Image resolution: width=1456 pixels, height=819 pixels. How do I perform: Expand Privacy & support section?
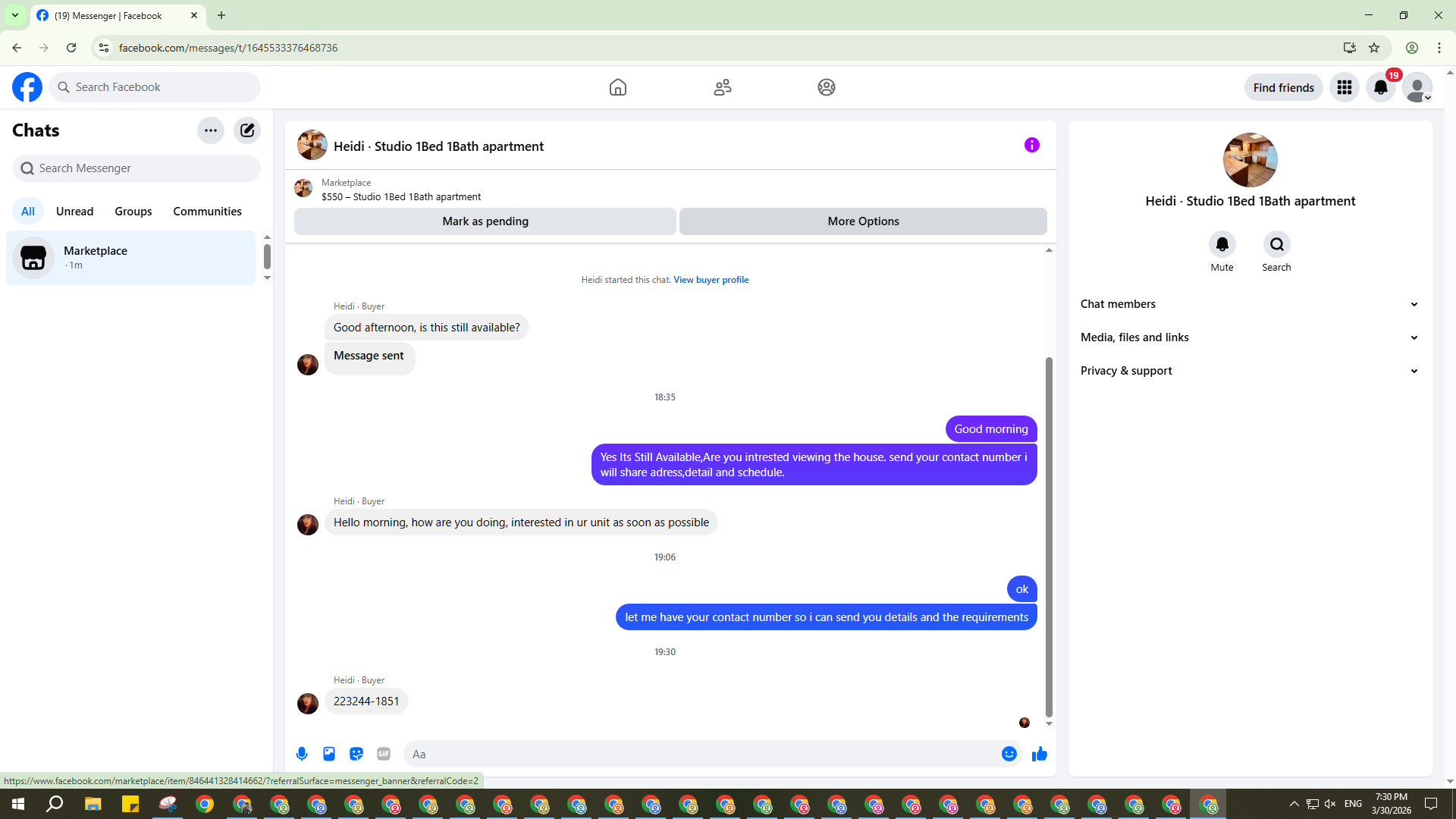click(1250, 371)
